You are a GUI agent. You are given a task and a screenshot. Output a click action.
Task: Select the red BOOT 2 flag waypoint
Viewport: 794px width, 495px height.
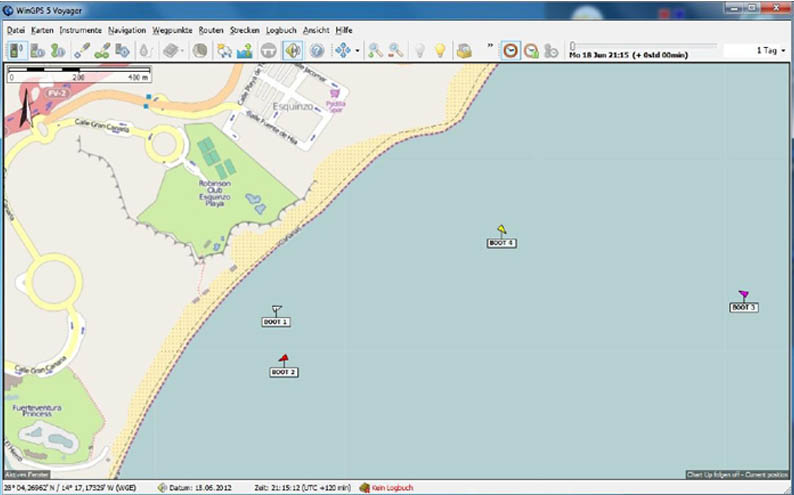[284, 357]
